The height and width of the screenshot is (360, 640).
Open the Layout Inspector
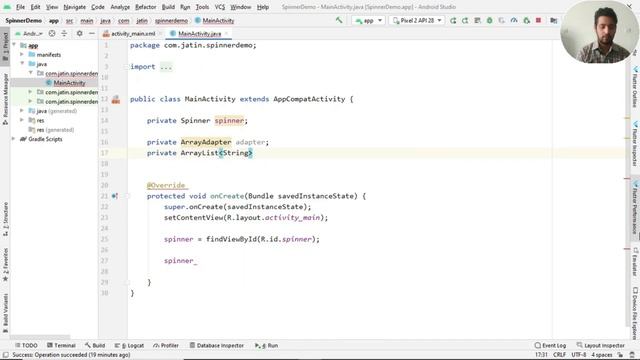point(600,345)
